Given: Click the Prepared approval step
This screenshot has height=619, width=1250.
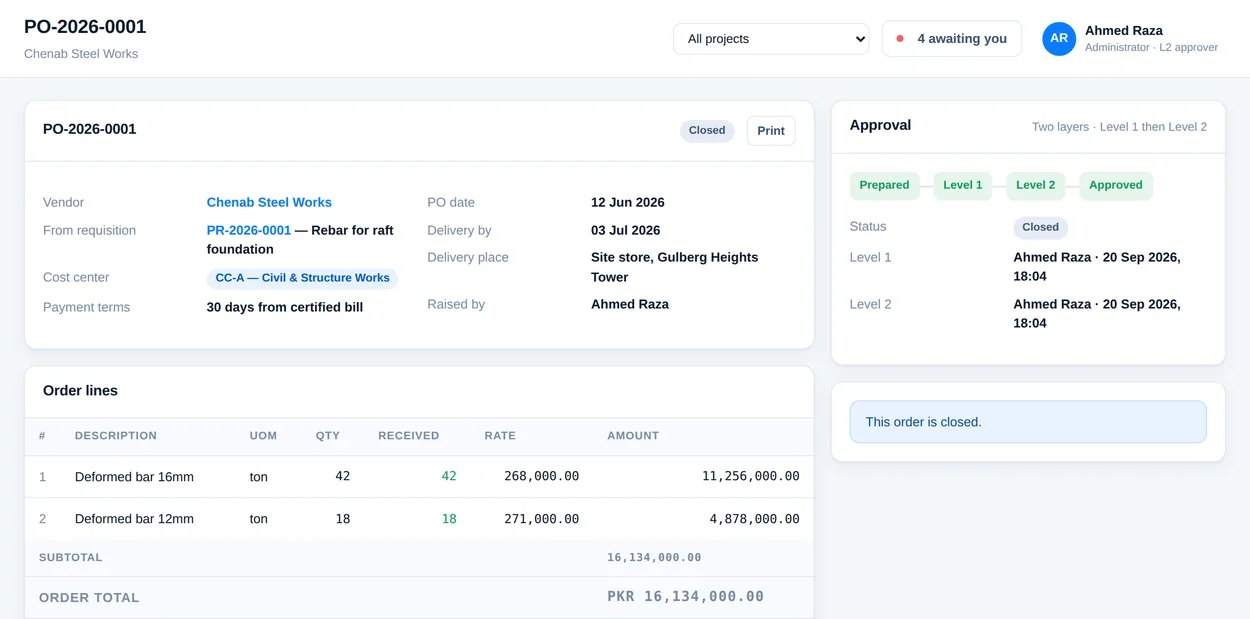Looking at the screenshot, I should [884, 185].
